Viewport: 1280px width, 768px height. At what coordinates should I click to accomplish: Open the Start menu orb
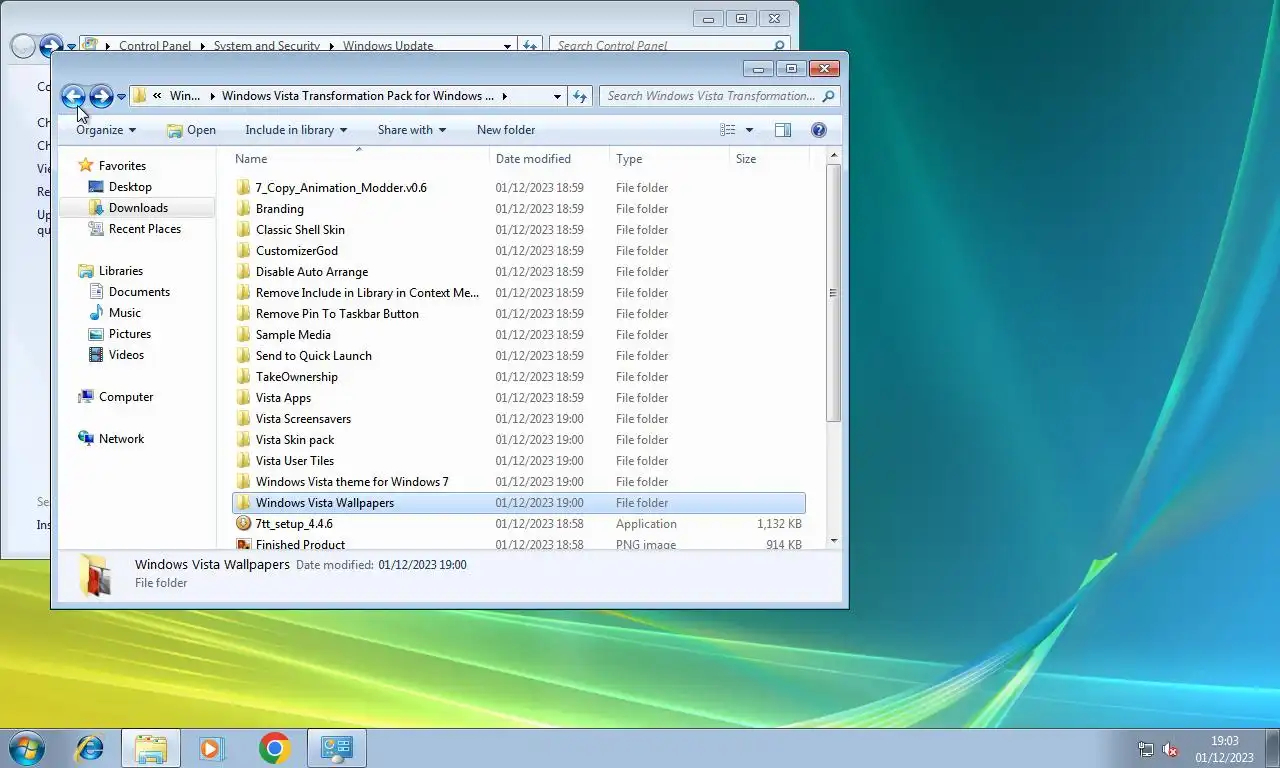point(25,748)
